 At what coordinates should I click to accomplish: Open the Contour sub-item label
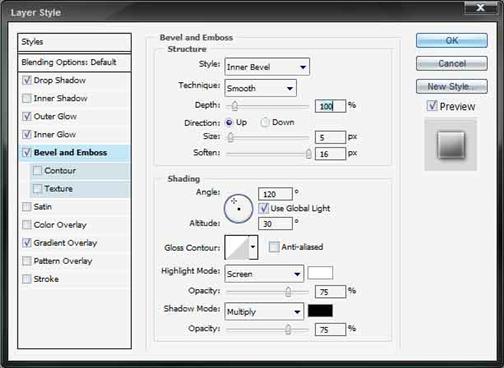pyautogui.click(x=60, y=171)
